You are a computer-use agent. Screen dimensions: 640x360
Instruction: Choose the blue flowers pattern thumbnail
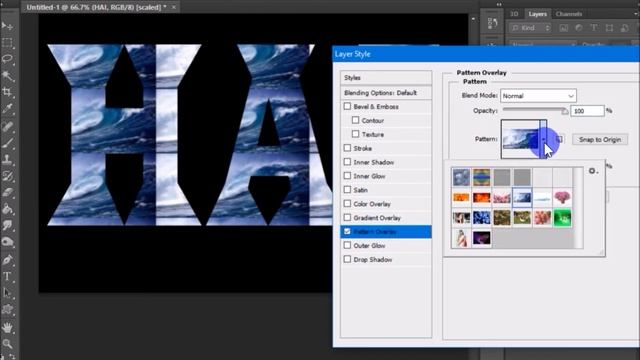click(x=481, y=218)
